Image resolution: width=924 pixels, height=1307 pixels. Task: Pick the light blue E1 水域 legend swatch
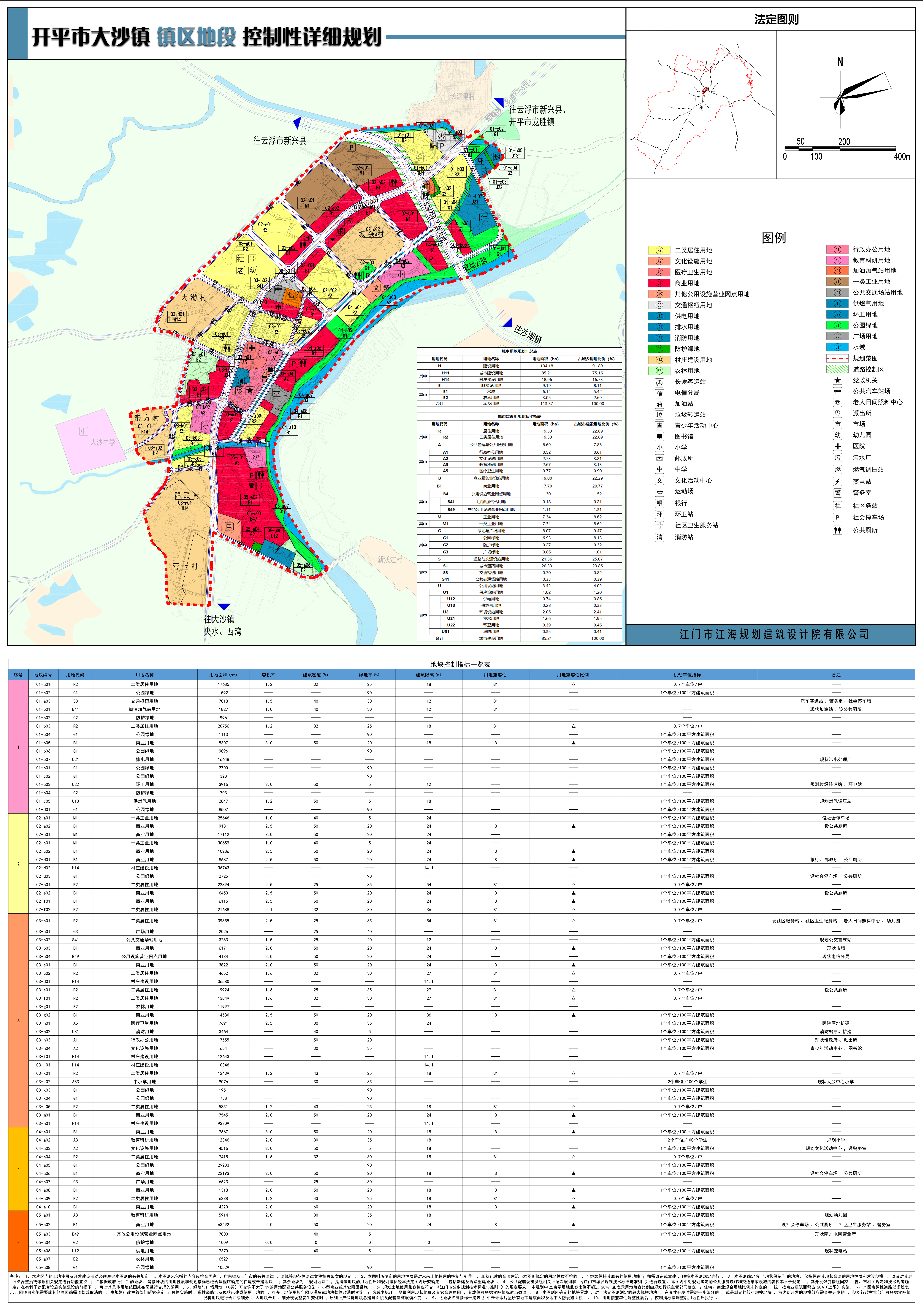tap(837, 347)
